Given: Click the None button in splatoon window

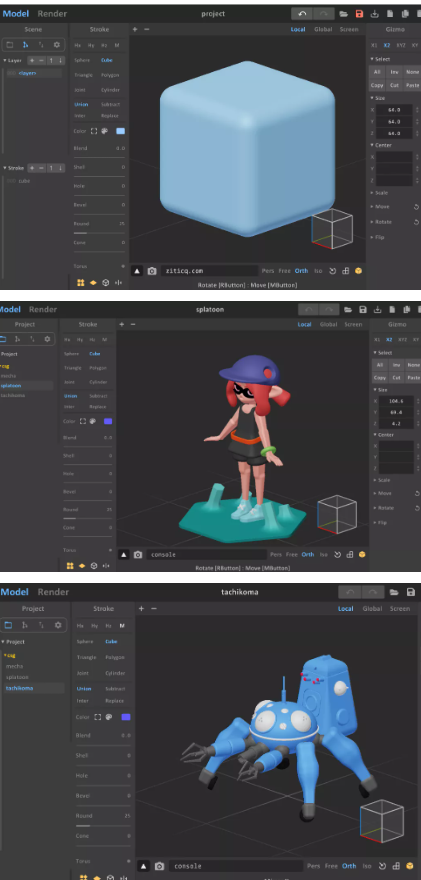Looking at the screenshot, I should [x=414, y=364].
